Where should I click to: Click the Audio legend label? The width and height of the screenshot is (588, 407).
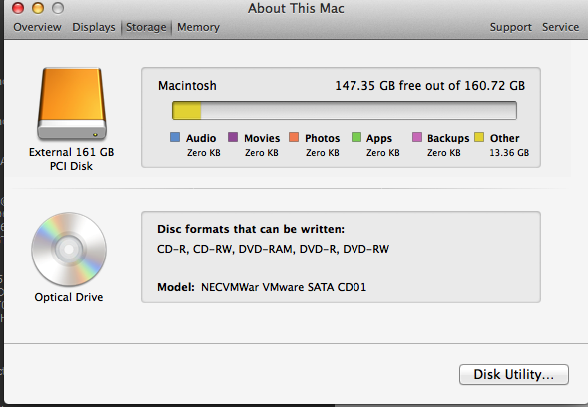(201, 138)
